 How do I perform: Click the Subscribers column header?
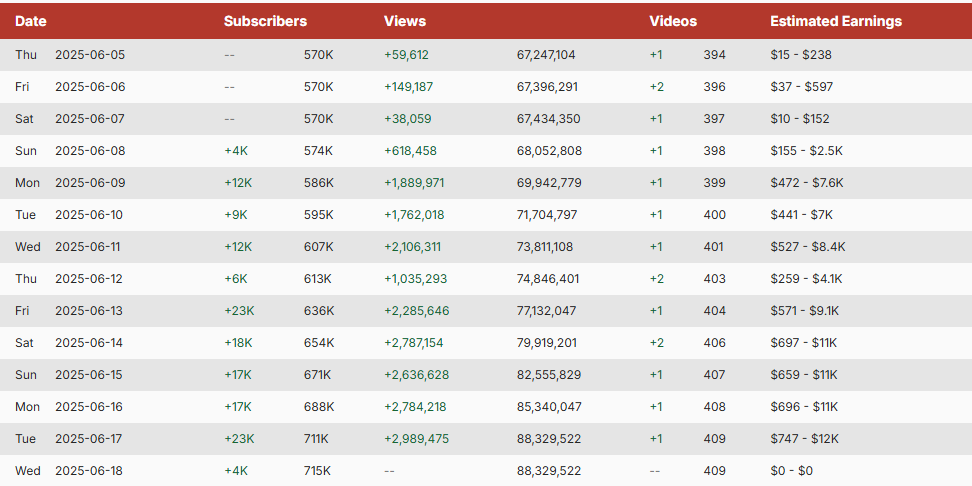pyautogui.click(x=265, y=21)
